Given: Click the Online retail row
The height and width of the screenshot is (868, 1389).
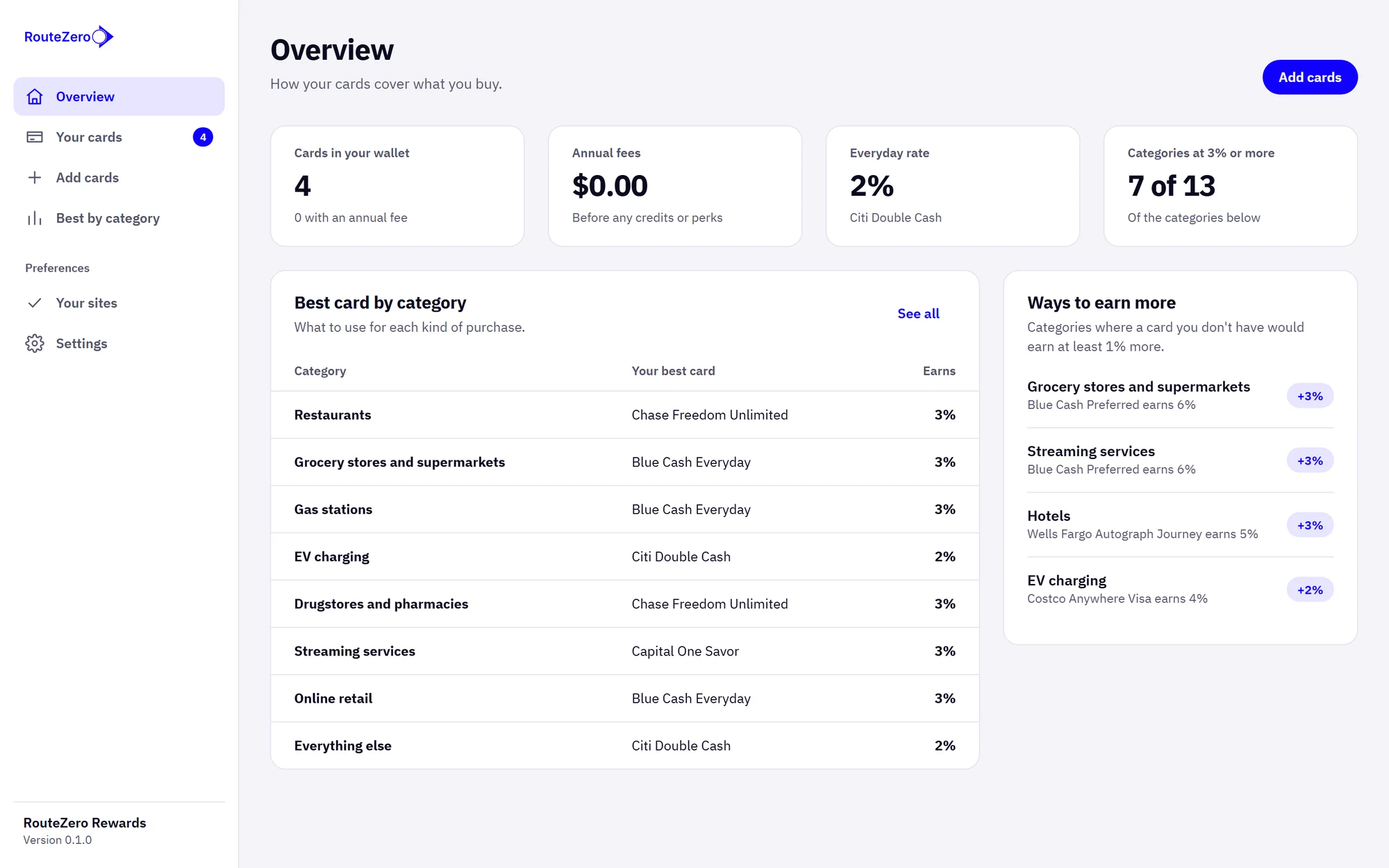Looking at the screenshot, I should 625,698.
